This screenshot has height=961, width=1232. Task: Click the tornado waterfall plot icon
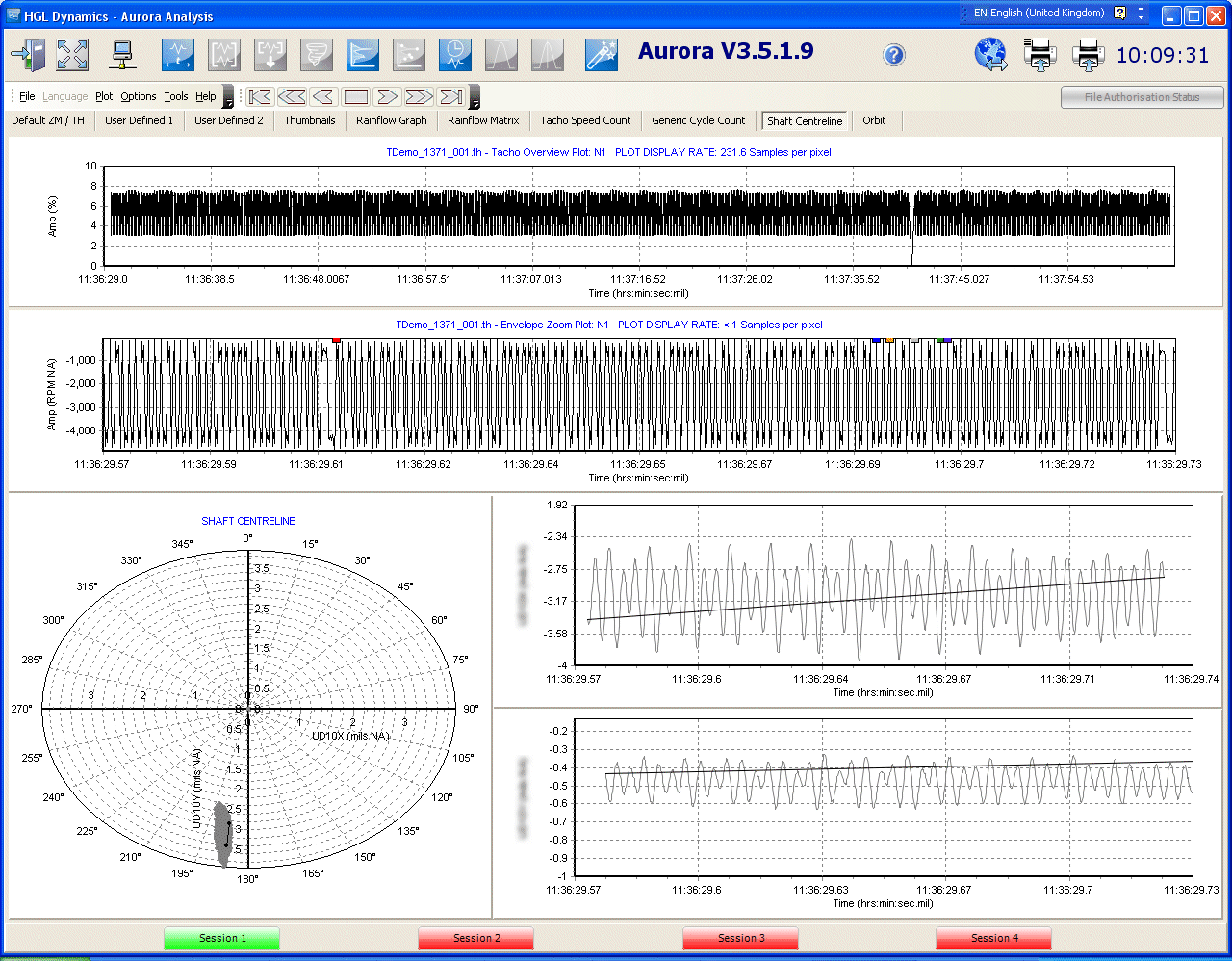point(316,55)
